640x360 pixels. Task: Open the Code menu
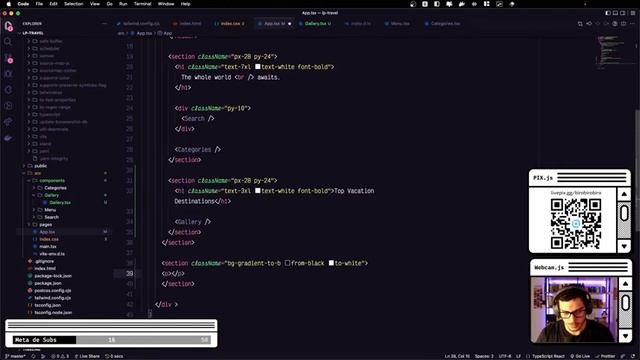tap(23, 4)
